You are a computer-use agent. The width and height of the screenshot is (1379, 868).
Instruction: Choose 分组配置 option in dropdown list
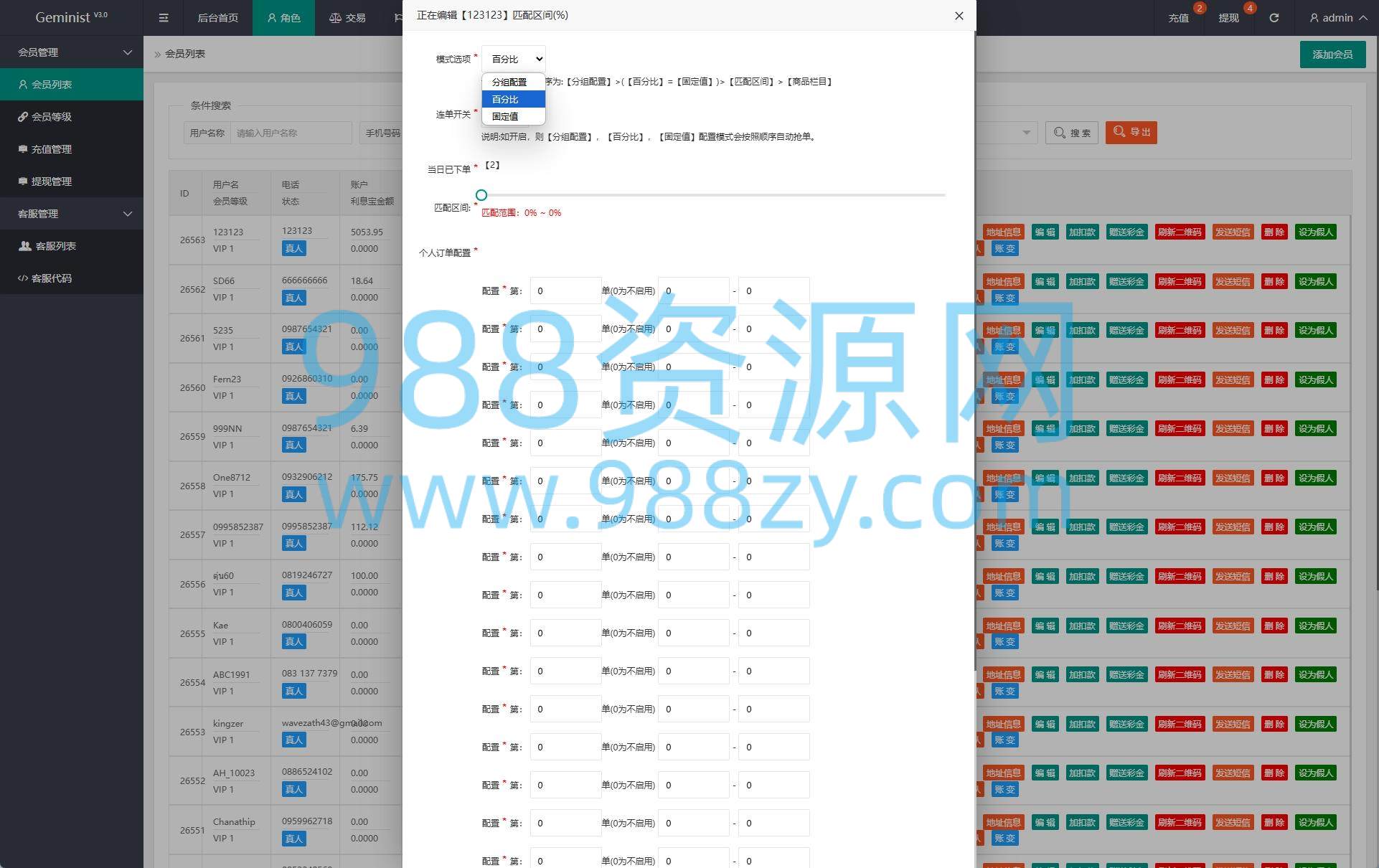coord(509,82)
